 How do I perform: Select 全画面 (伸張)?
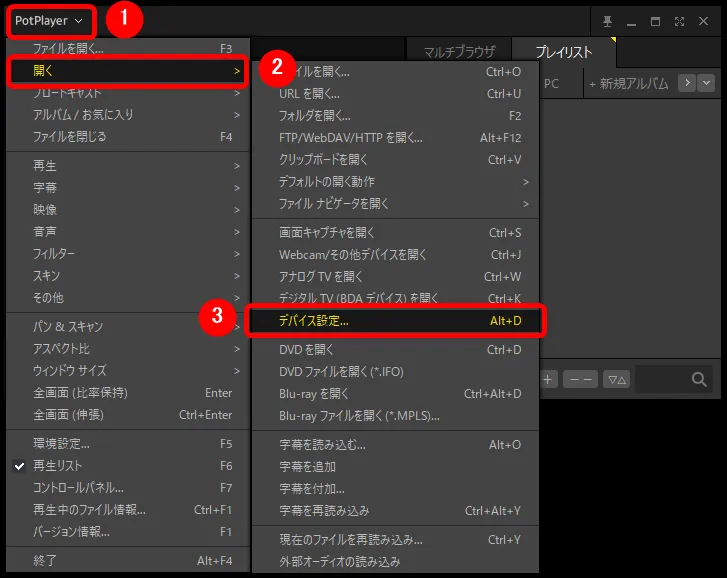pos(128,415)
